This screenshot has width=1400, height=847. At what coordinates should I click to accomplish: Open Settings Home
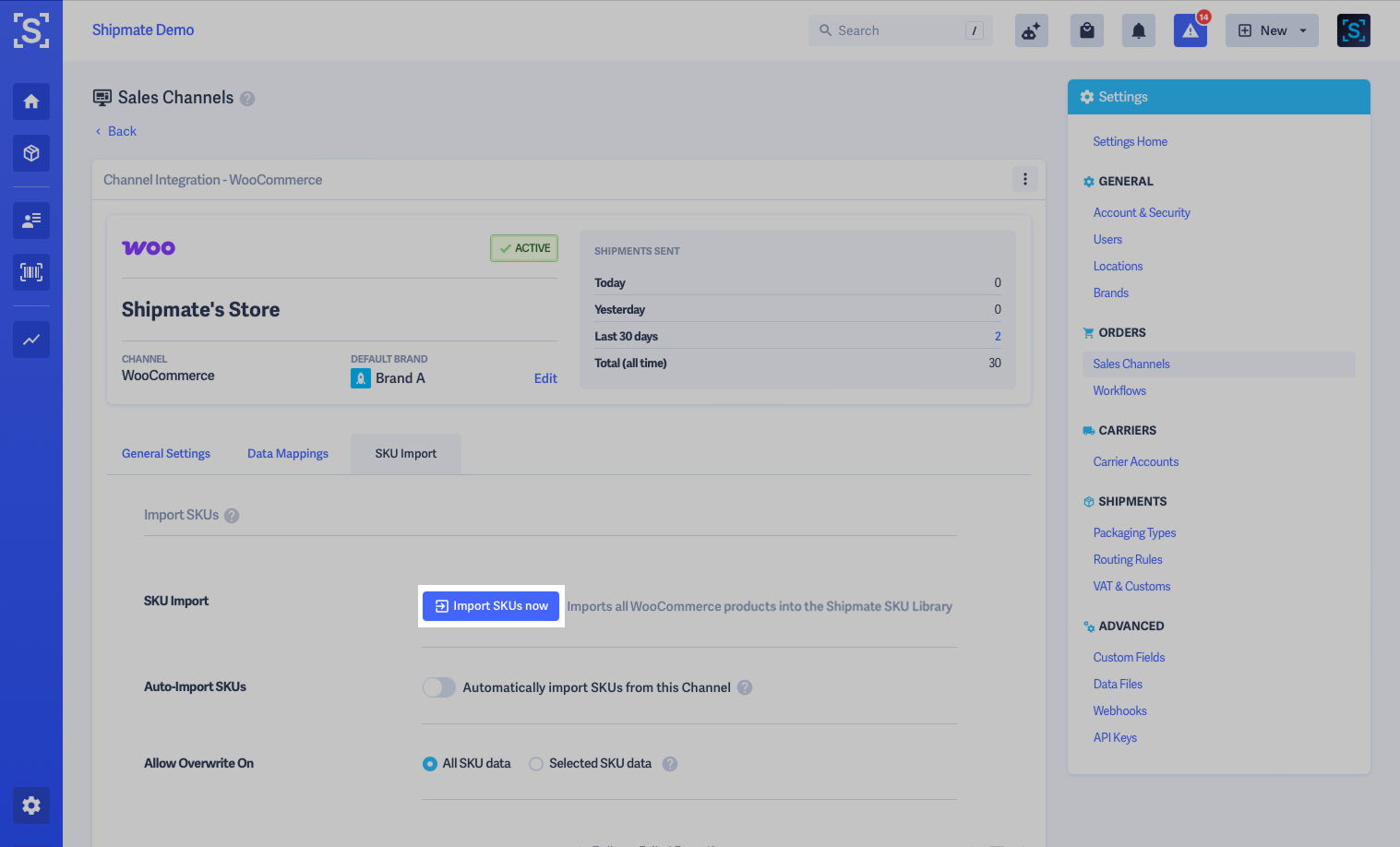1130,142
